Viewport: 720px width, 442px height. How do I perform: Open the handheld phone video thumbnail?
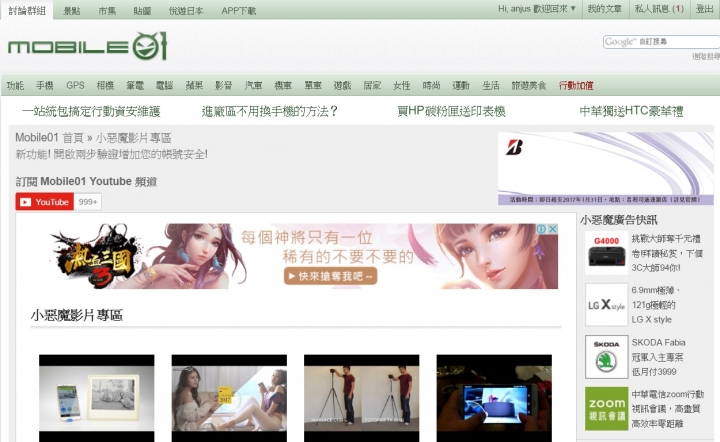click(x=494, y=398)
